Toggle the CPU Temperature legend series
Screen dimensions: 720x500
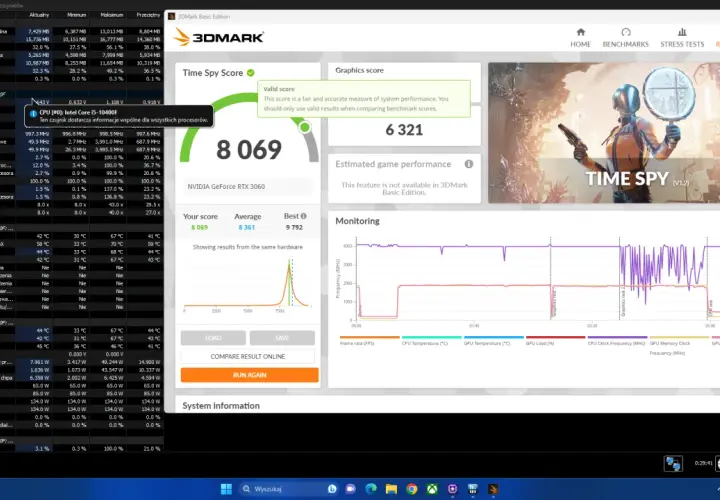(431, 340)
